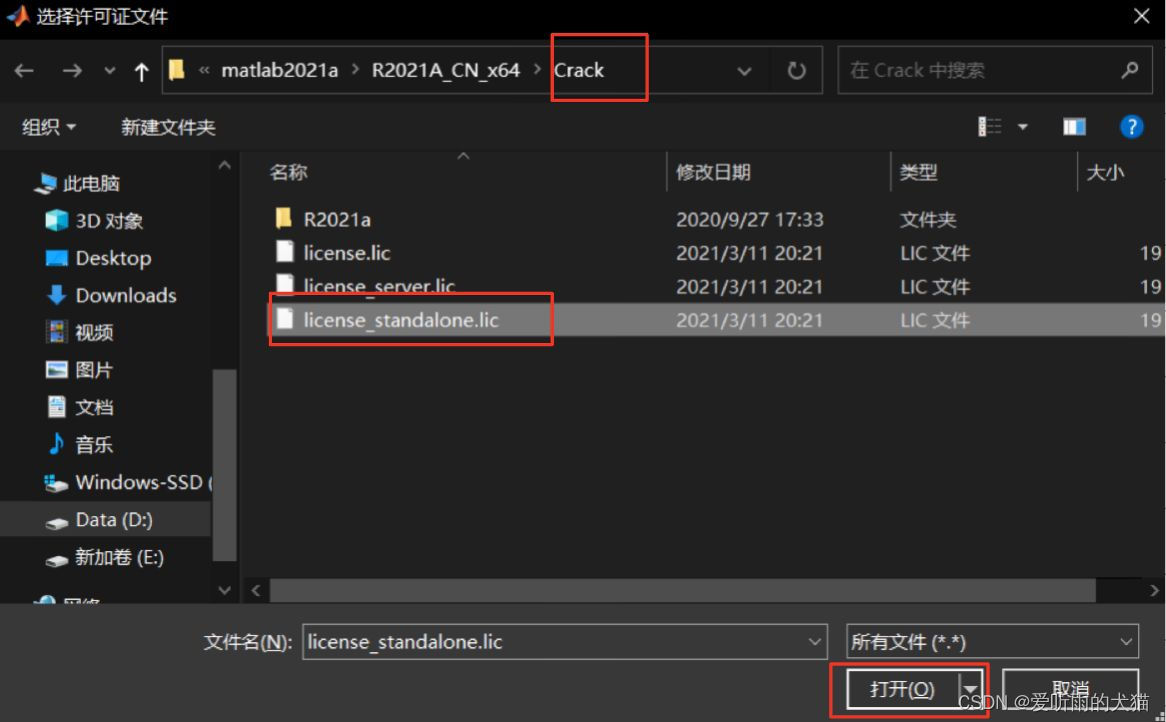Select the license_server.lic file
This screenshot has width=1166, height=722.
pyautogui.click(x=379, y=286)
